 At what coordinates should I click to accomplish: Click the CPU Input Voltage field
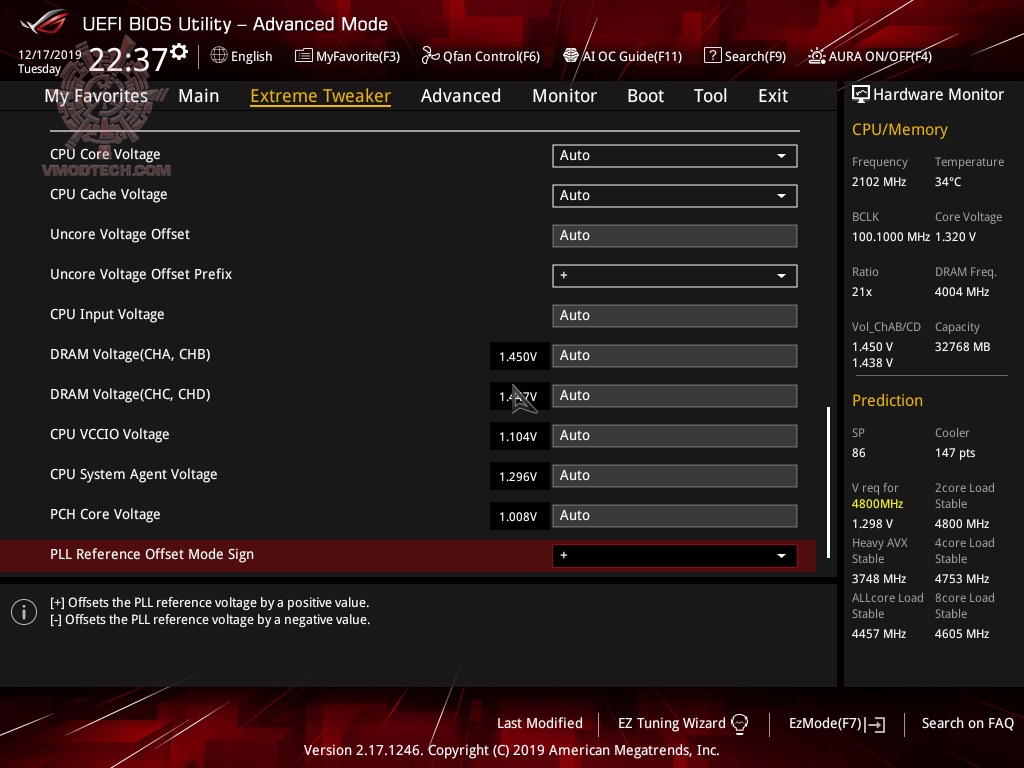pyautogui.click(x=675, y=315)
